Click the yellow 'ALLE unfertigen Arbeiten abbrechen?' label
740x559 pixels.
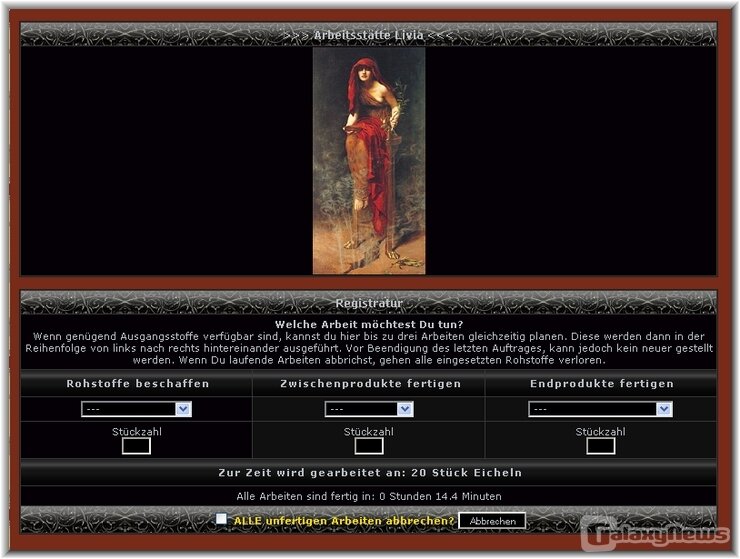point(344,521)
